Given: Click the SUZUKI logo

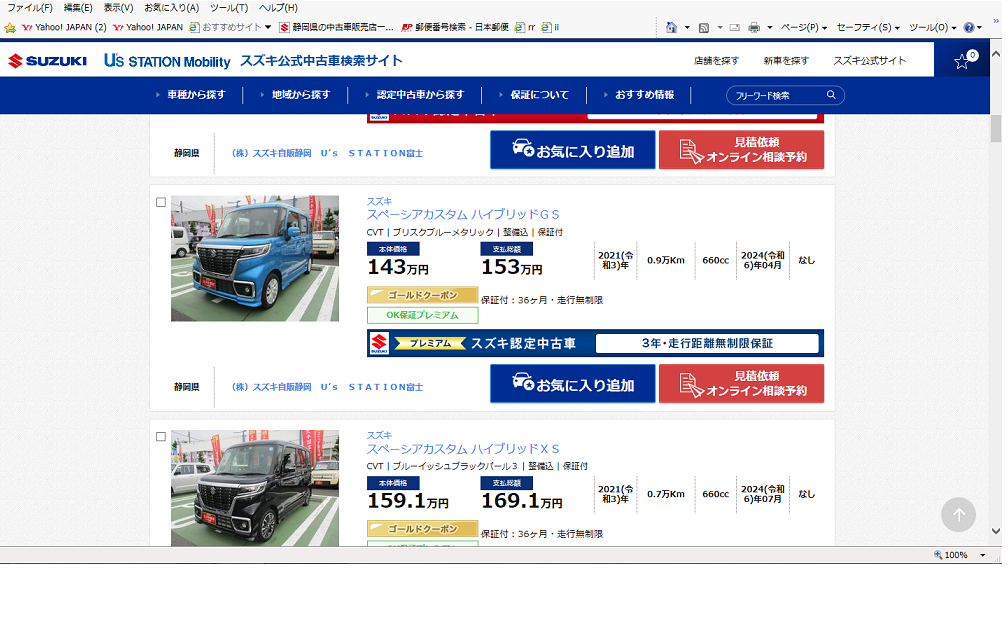Looking at the screenshot, I should point(48,60).
